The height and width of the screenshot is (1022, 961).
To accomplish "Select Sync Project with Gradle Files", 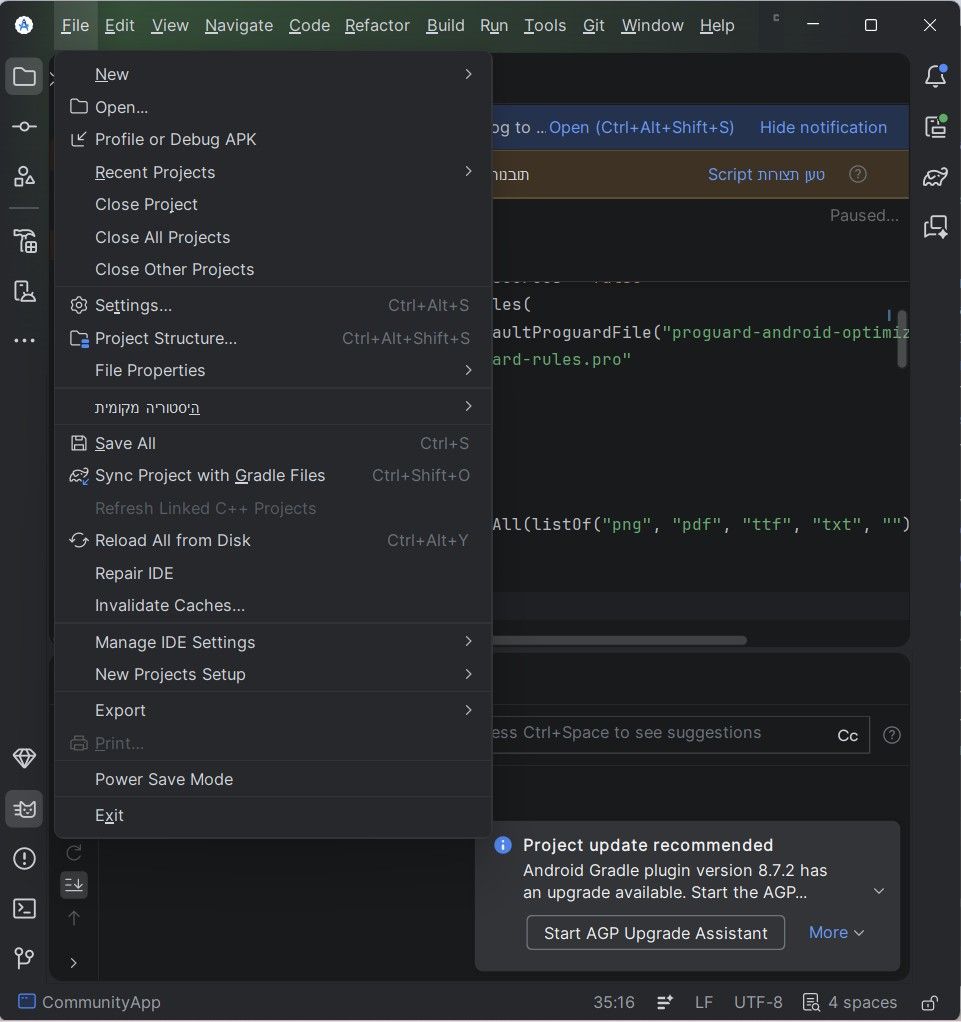I will 273,476.
